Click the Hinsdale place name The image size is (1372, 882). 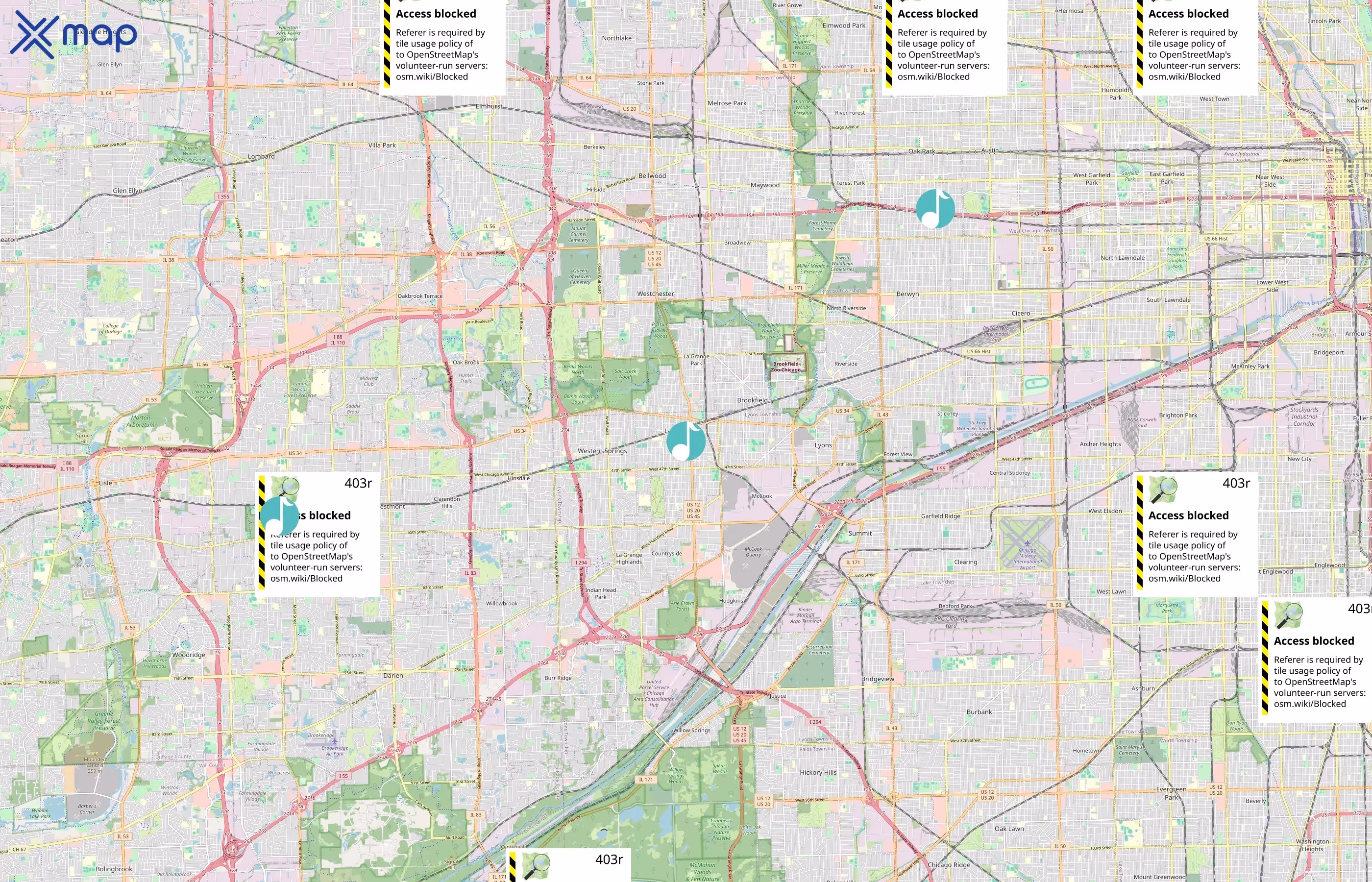pyautogui.click(x=519, y=478)
